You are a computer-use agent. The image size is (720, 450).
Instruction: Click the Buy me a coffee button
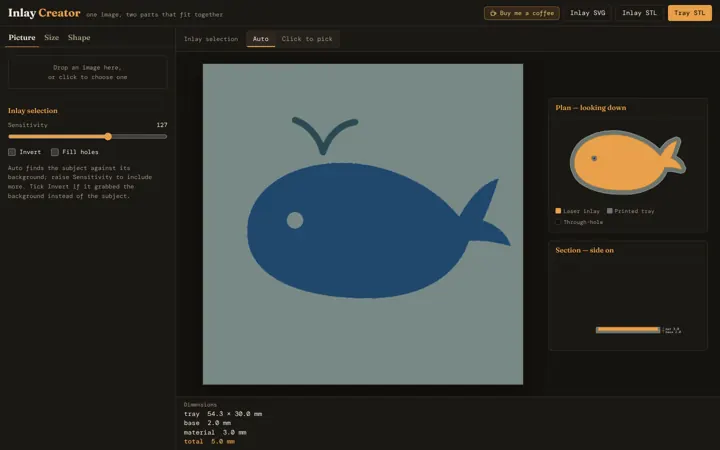[x=522, y=13]
